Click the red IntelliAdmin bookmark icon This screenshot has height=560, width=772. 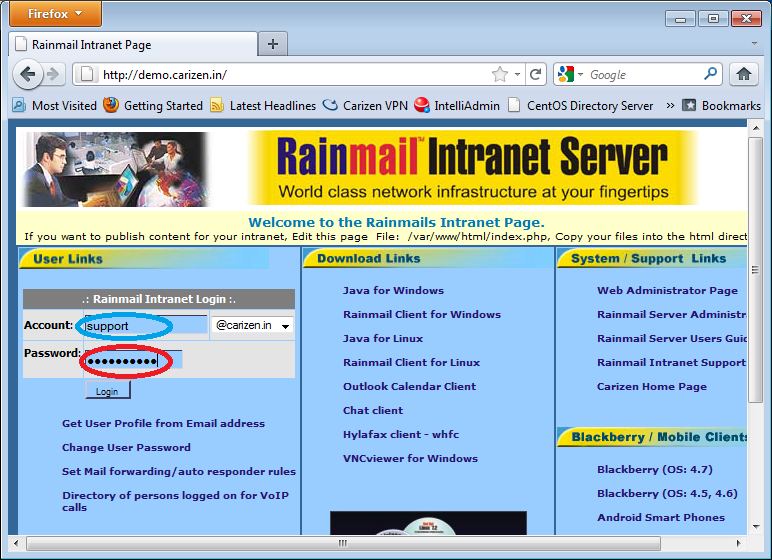coord(421,105)
